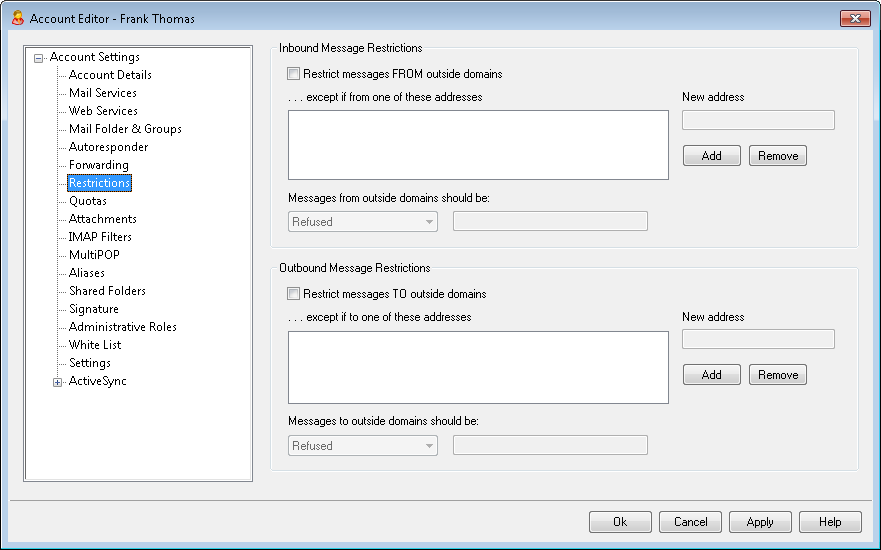Open the outbound Refused action dropdown

point(362,446)
